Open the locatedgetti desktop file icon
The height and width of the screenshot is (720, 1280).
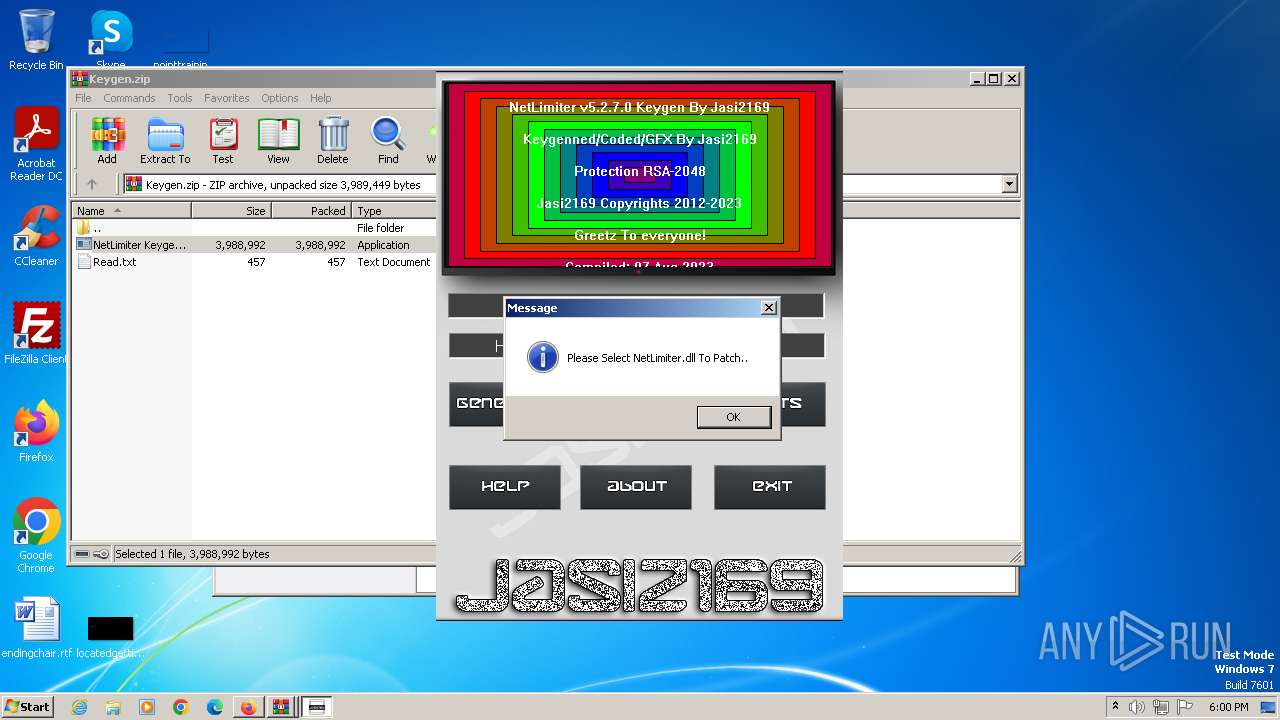coord(110,636)
